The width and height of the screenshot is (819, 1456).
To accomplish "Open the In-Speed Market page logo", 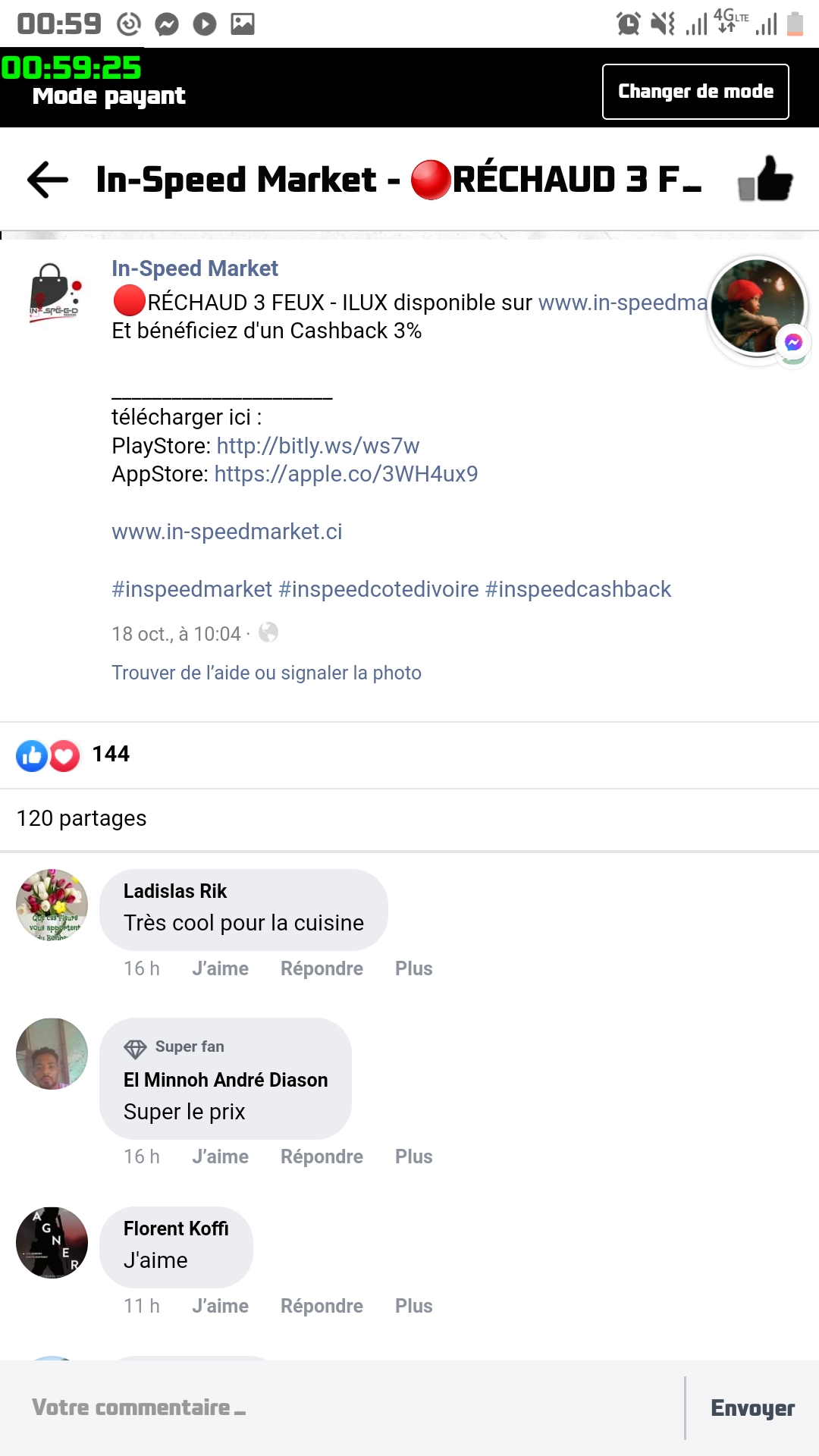I will 55,293.
